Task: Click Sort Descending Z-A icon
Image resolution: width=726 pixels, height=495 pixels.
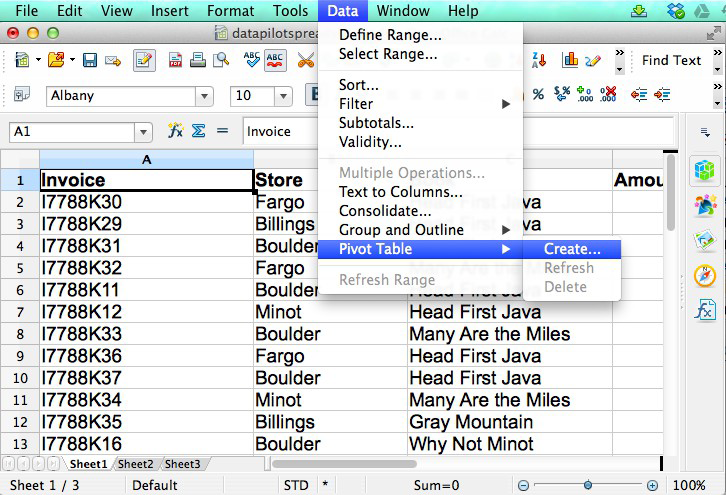Action: pos(538,60)
